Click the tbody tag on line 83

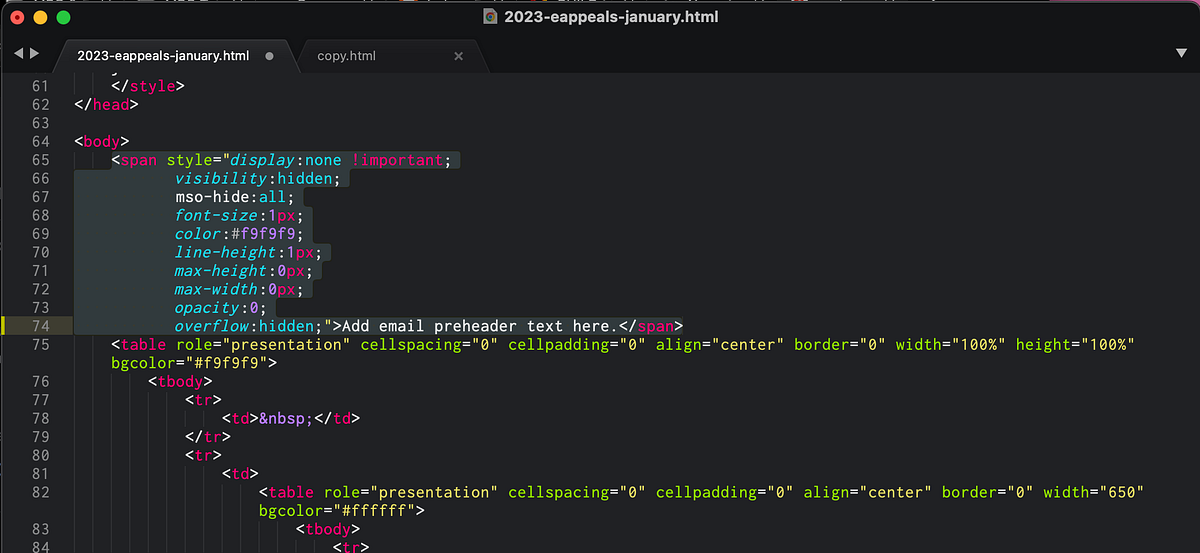(328, 529)
